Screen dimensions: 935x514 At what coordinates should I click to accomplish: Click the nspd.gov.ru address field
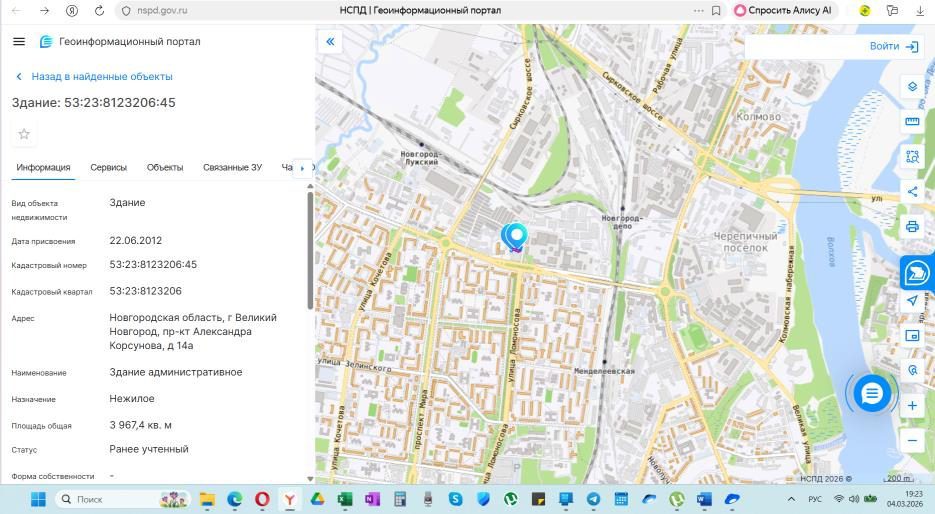tap(162, 10)
